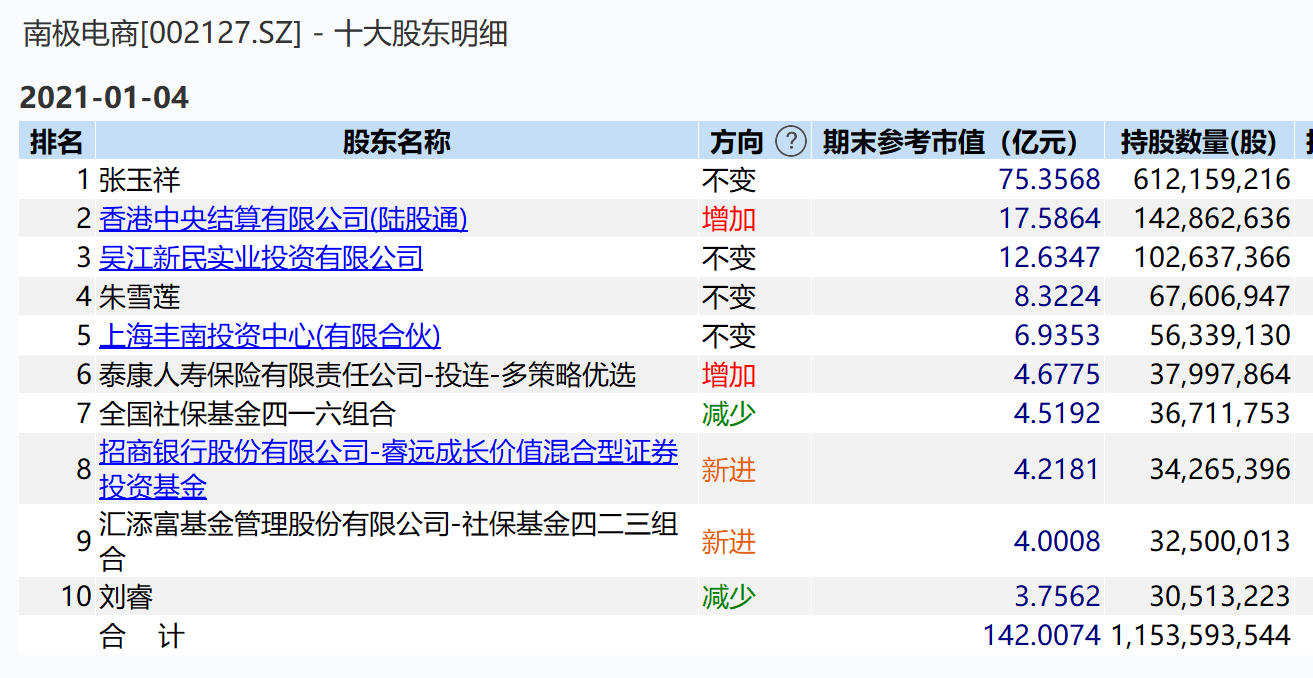Click market value 4.0008

tap(1057, 542)
